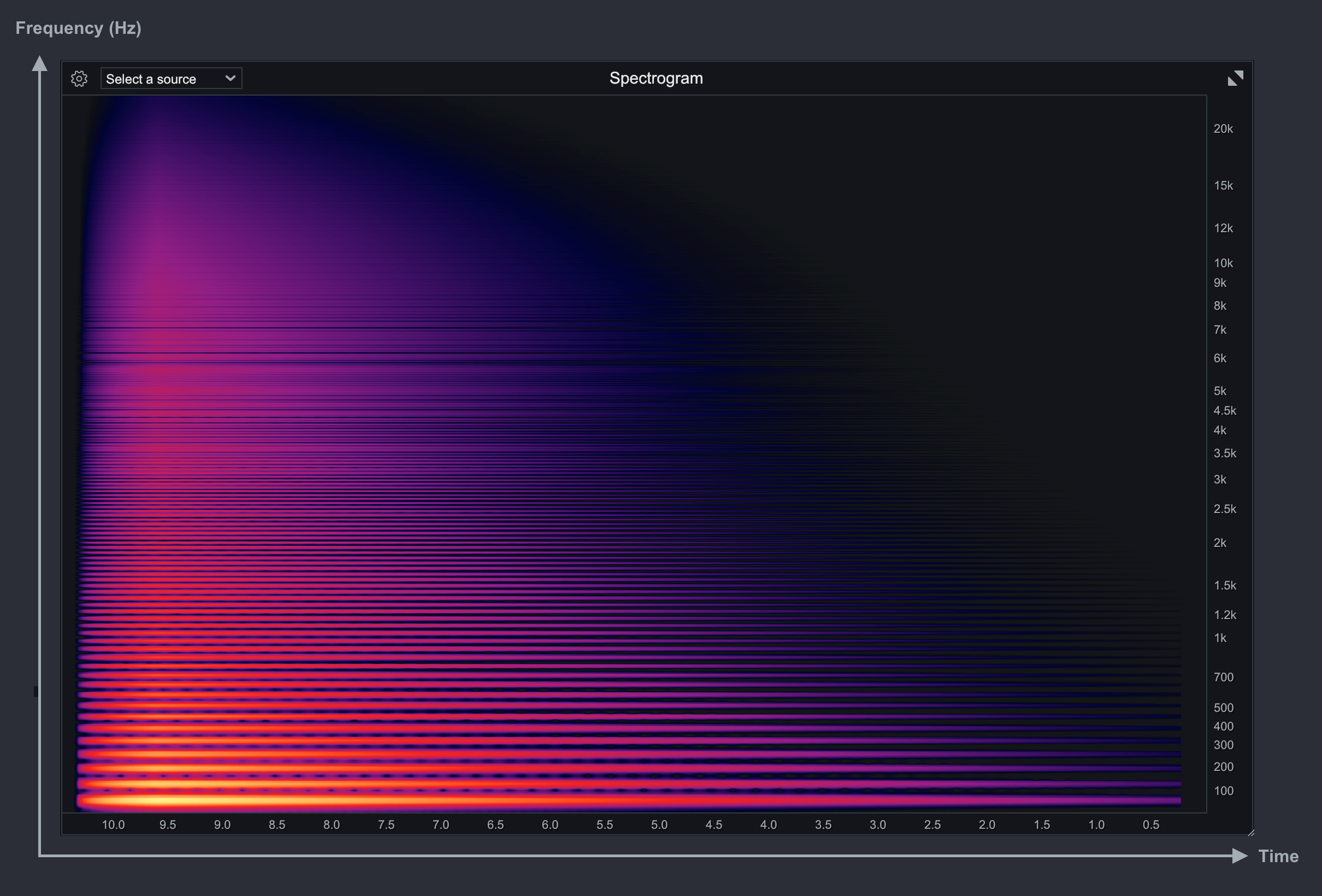Click the 20k frequency axis label
The image size is (1322, 896).
pos(1223,129)
